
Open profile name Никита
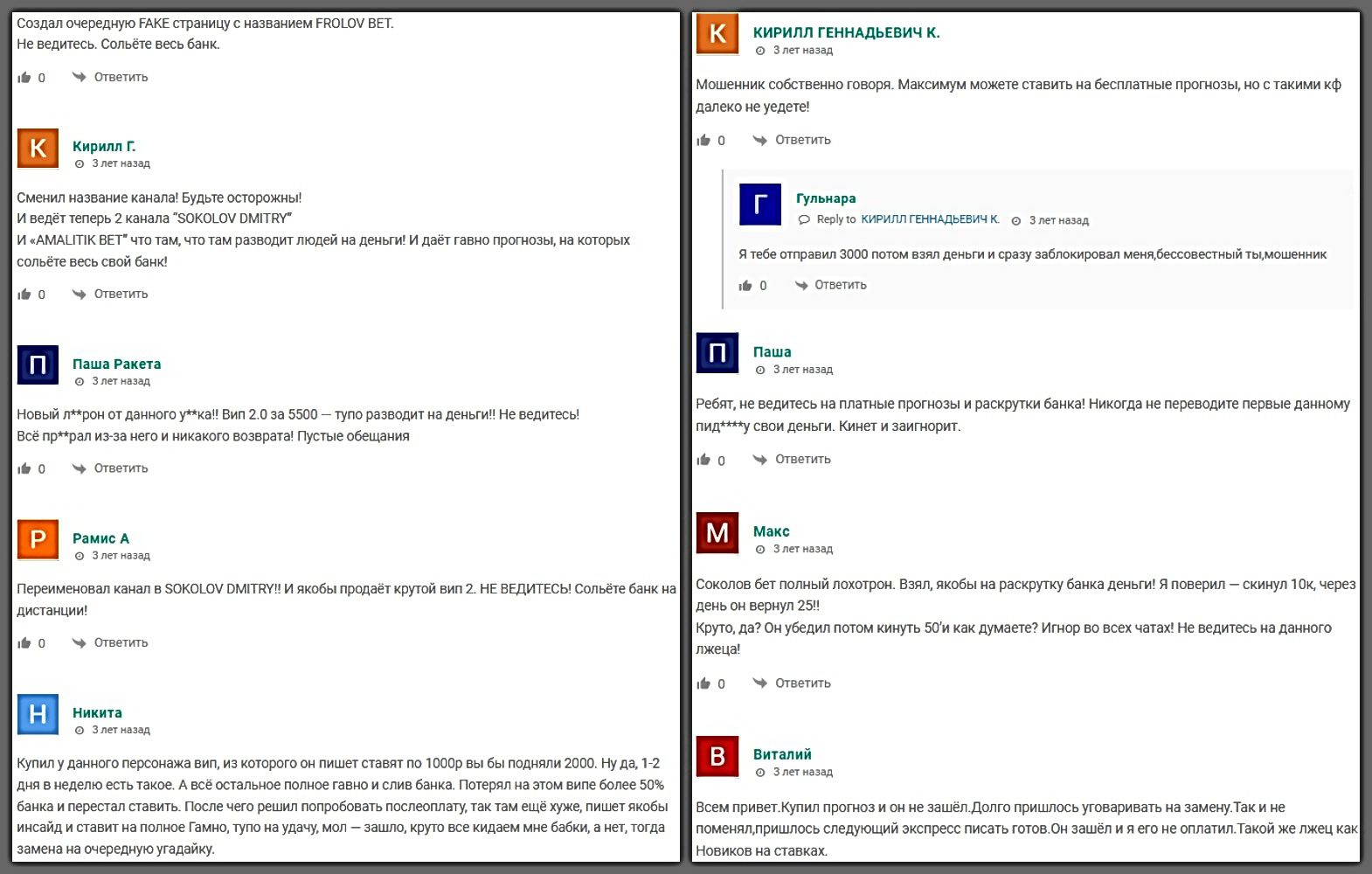coord(97,712)
